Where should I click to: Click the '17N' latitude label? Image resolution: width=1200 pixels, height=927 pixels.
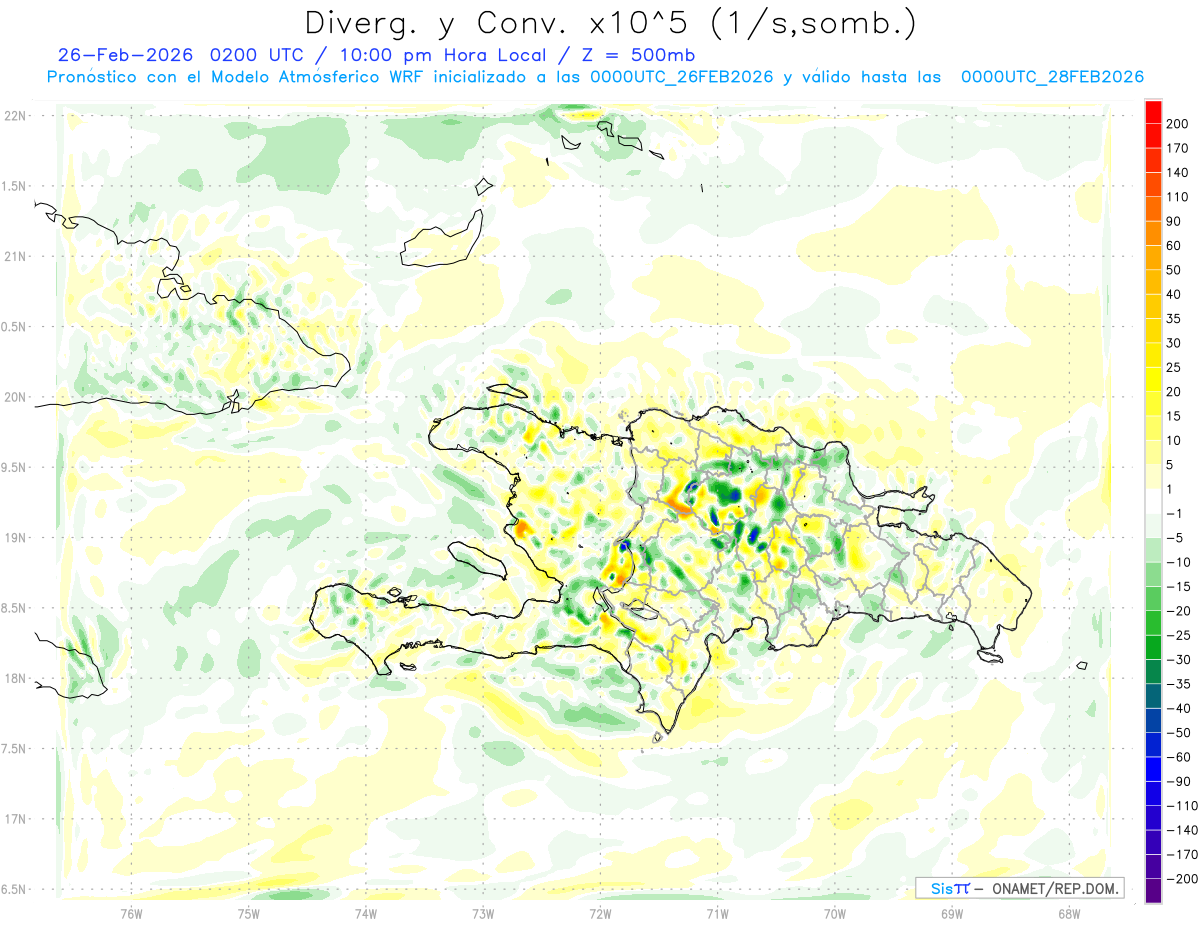[x=15, y=820]
